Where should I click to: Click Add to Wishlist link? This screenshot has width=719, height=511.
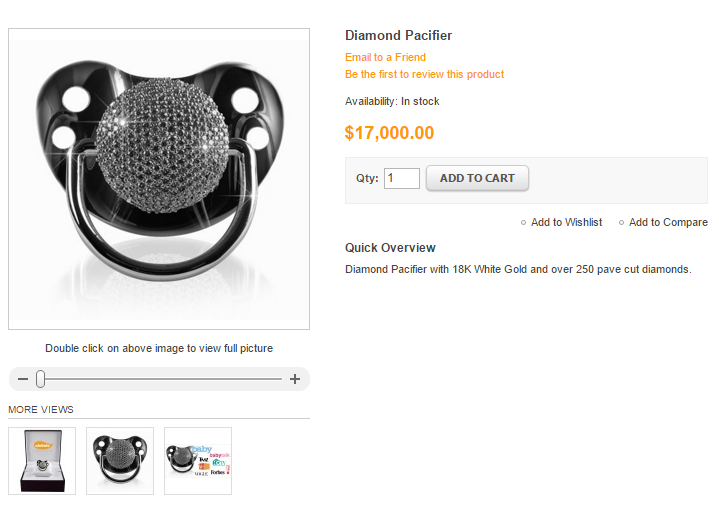tap(566, 222)
